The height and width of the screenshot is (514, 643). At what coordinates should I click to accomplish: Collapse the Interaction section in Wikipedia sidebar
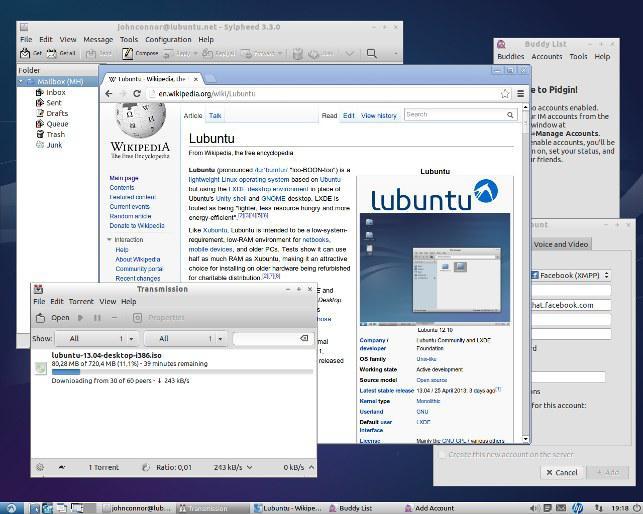click(109, 240)
